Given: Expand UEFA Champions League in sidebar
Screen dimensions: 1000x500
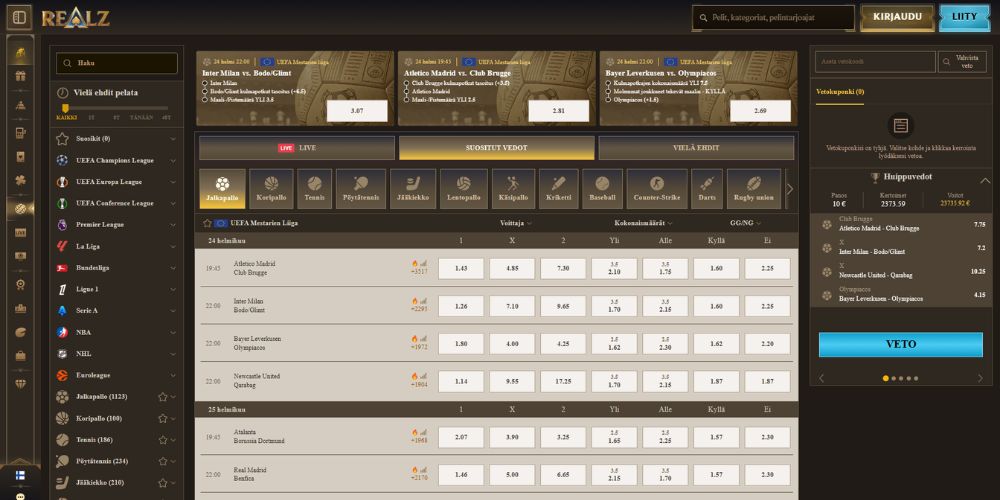Looking at the screenshot, I should [173, 160].
